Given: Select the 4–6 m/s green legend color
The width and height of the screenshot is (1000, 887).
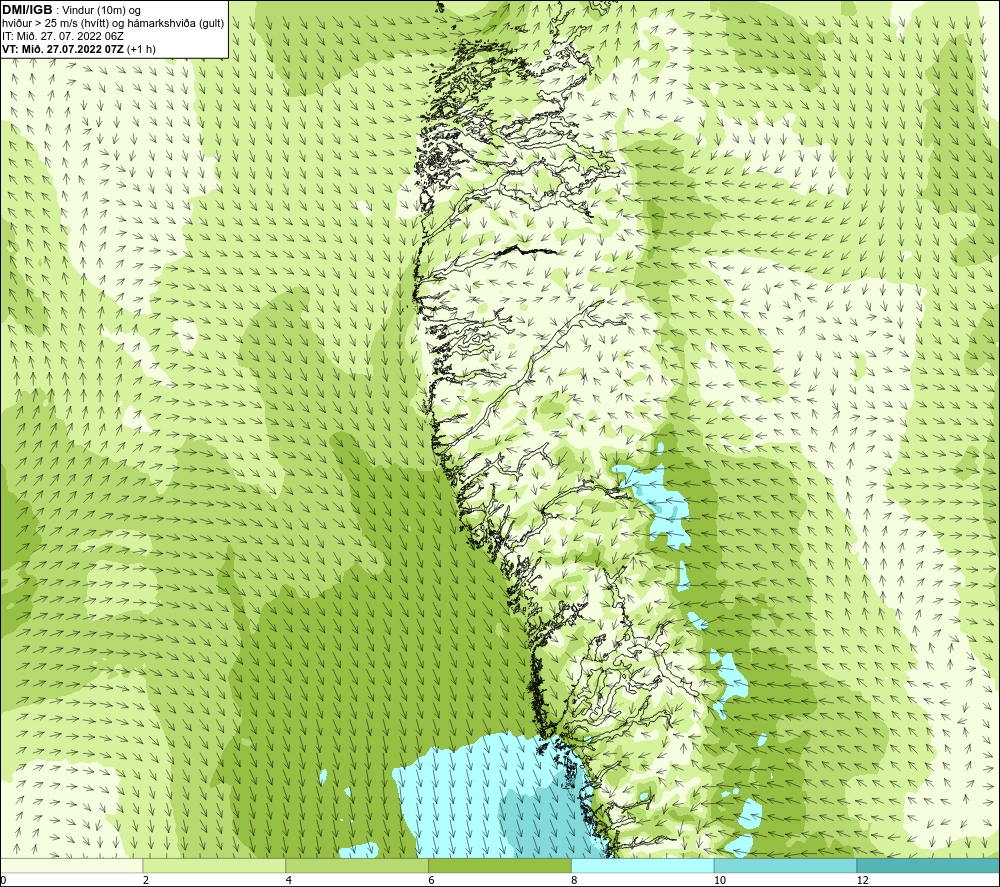Looking at the screenshot, I should tap(357, 865).
